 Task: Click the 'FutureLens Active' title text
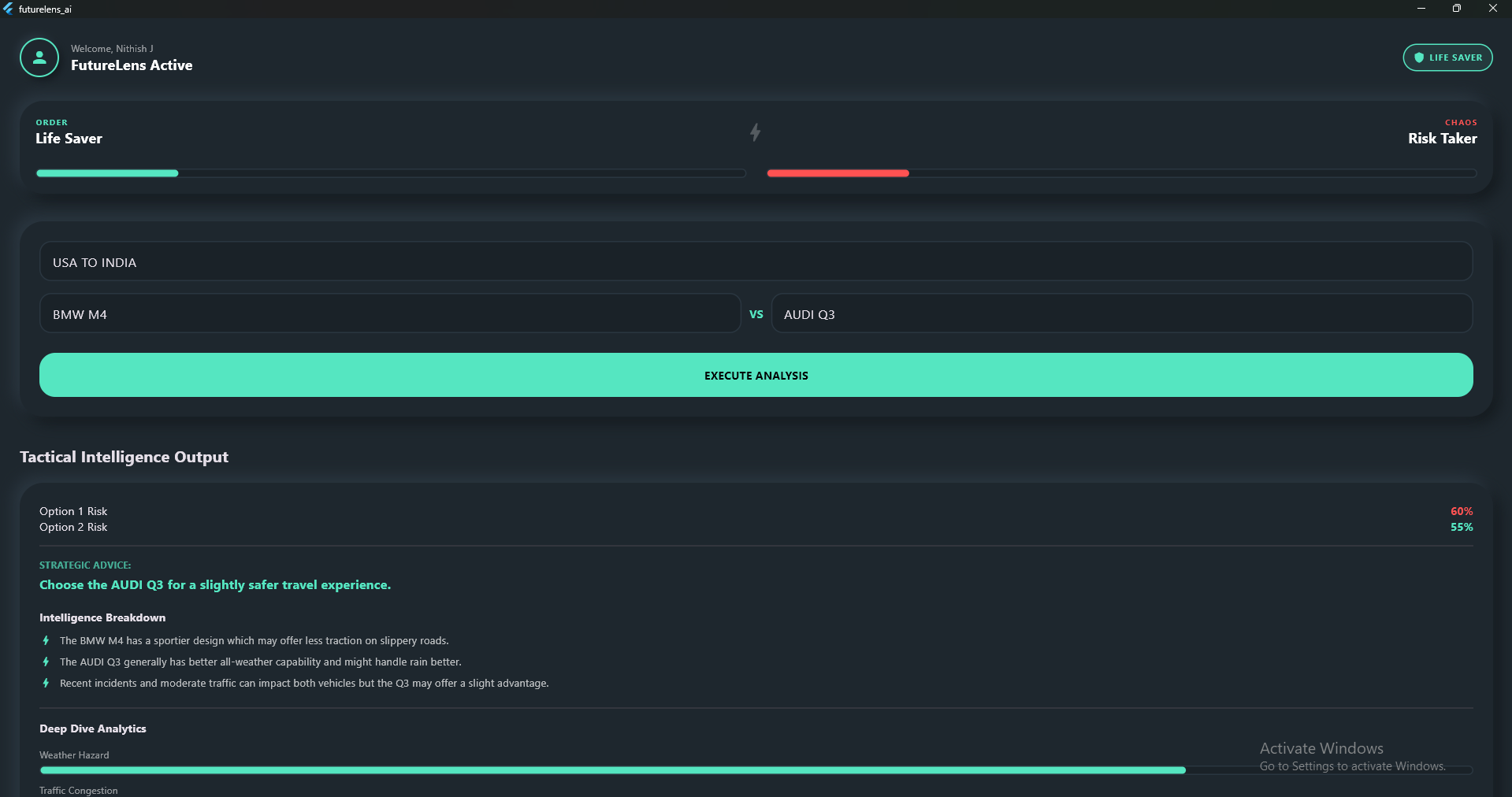coord(132,65)
